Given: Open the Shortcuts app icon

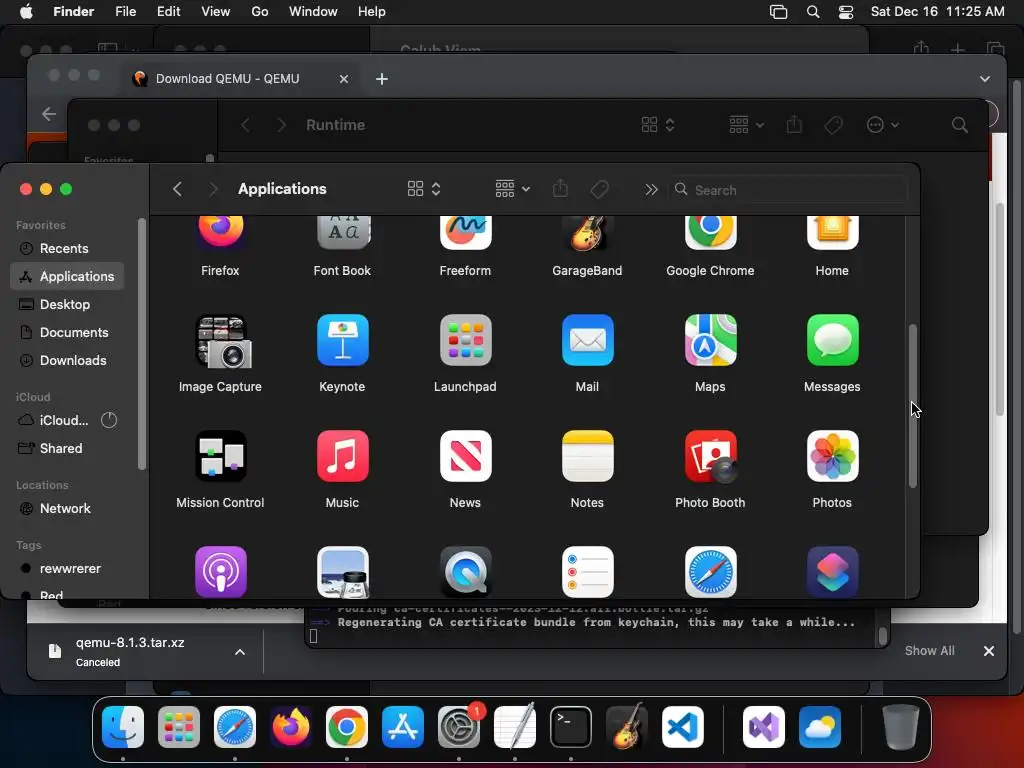Looking at the screenshot, I should click(832, 571).
